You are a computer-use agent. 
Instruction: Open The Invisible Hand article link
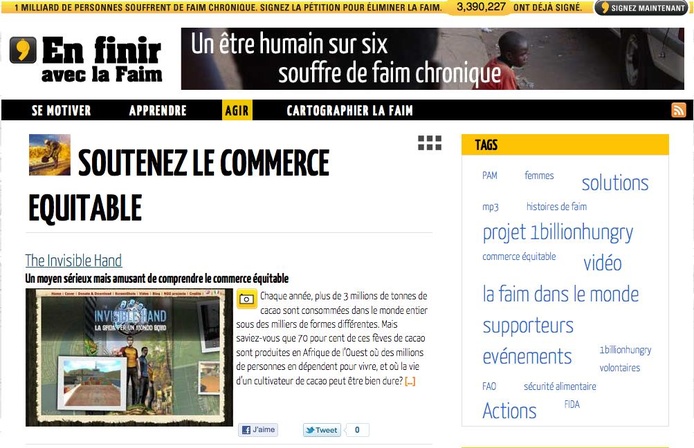pos(73,260)
